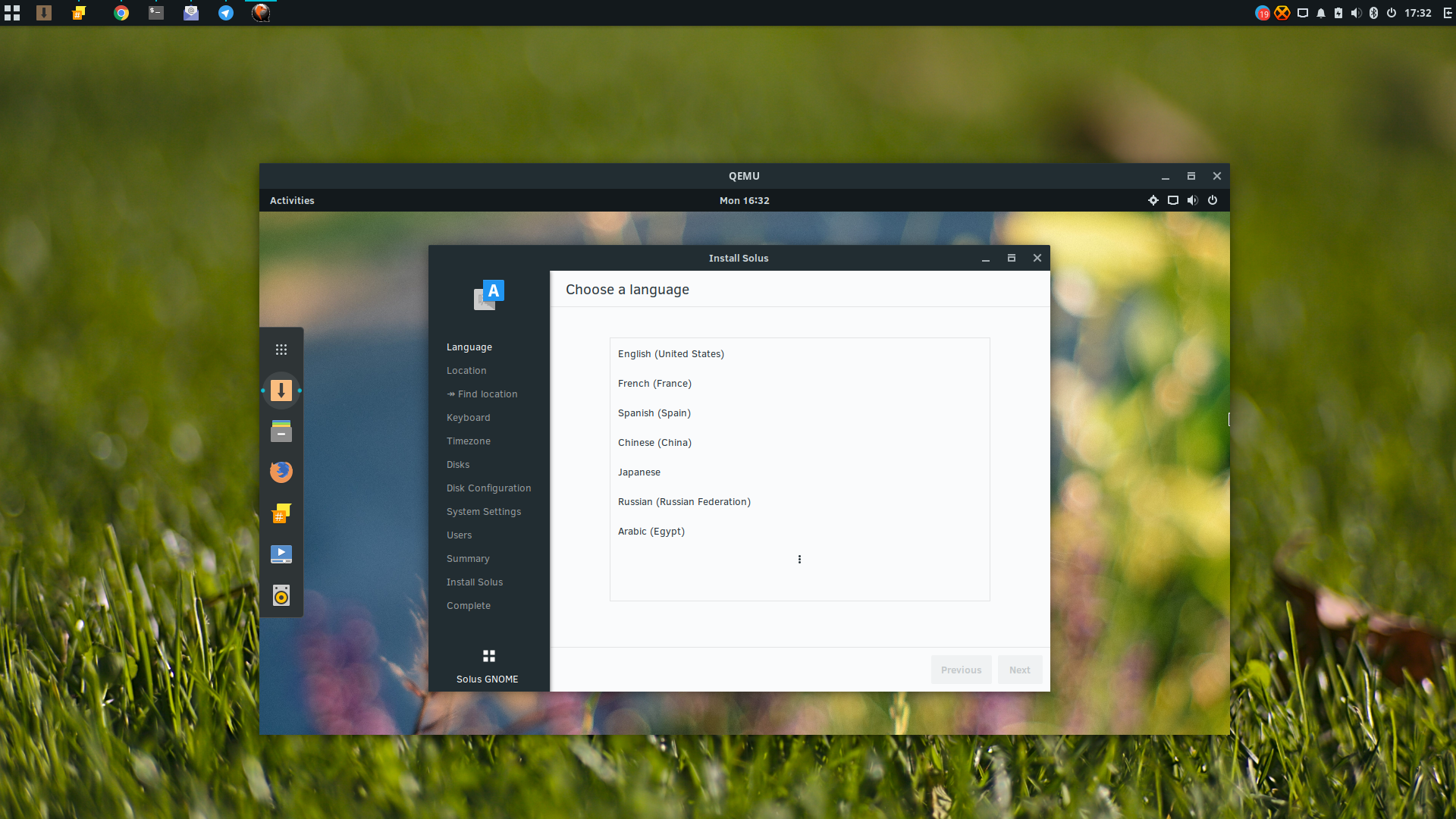The image size is (1456, 819).
Task: Click the language icon in installer sidebar
Action: 489,295
